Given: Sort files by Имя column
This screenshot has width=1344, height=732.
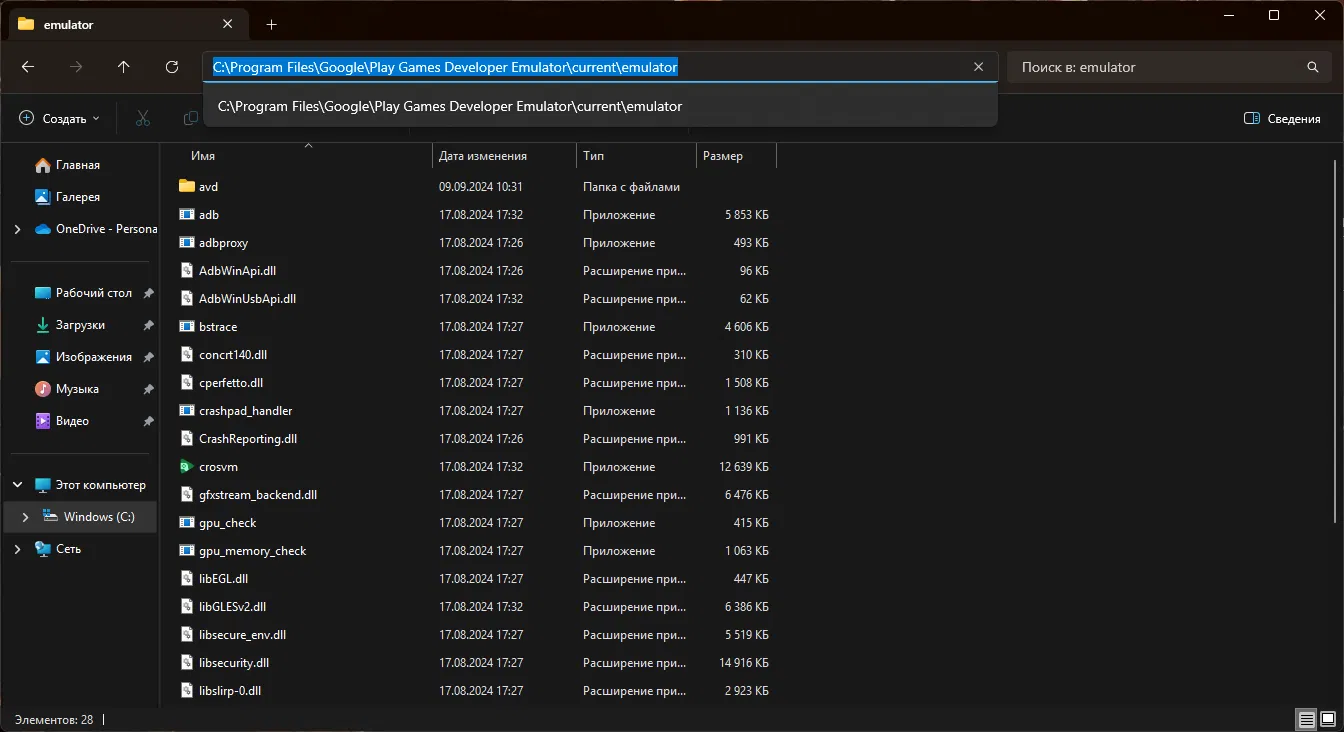Looking at the screenshot, I should coord(203,156).
